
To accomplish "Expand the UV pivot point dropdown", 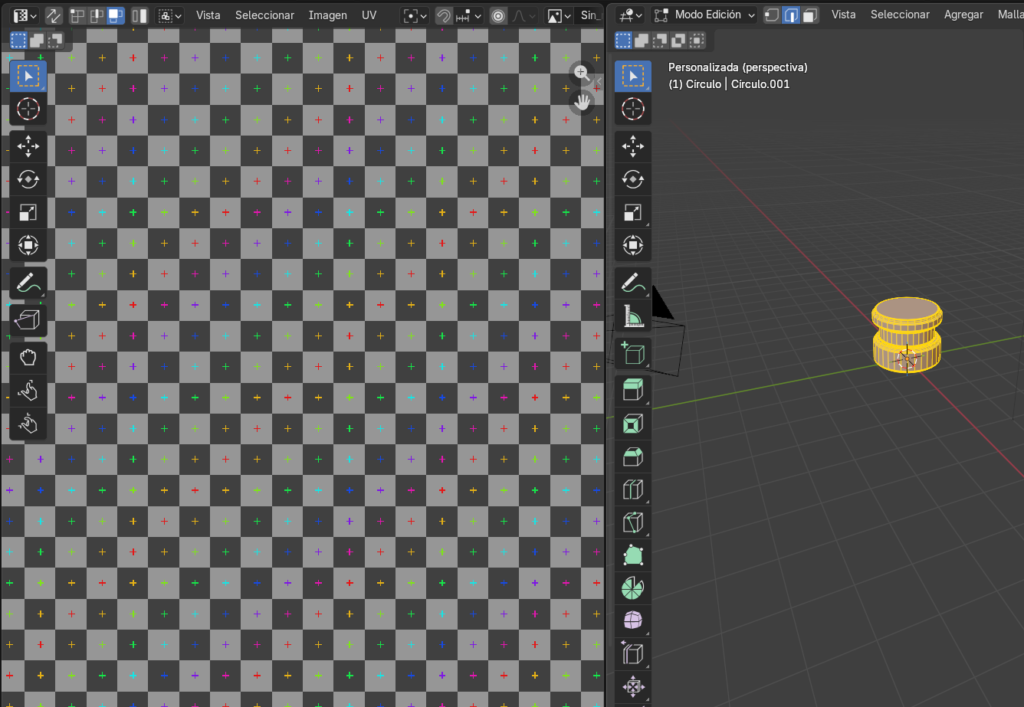I will tap(413, 15).
